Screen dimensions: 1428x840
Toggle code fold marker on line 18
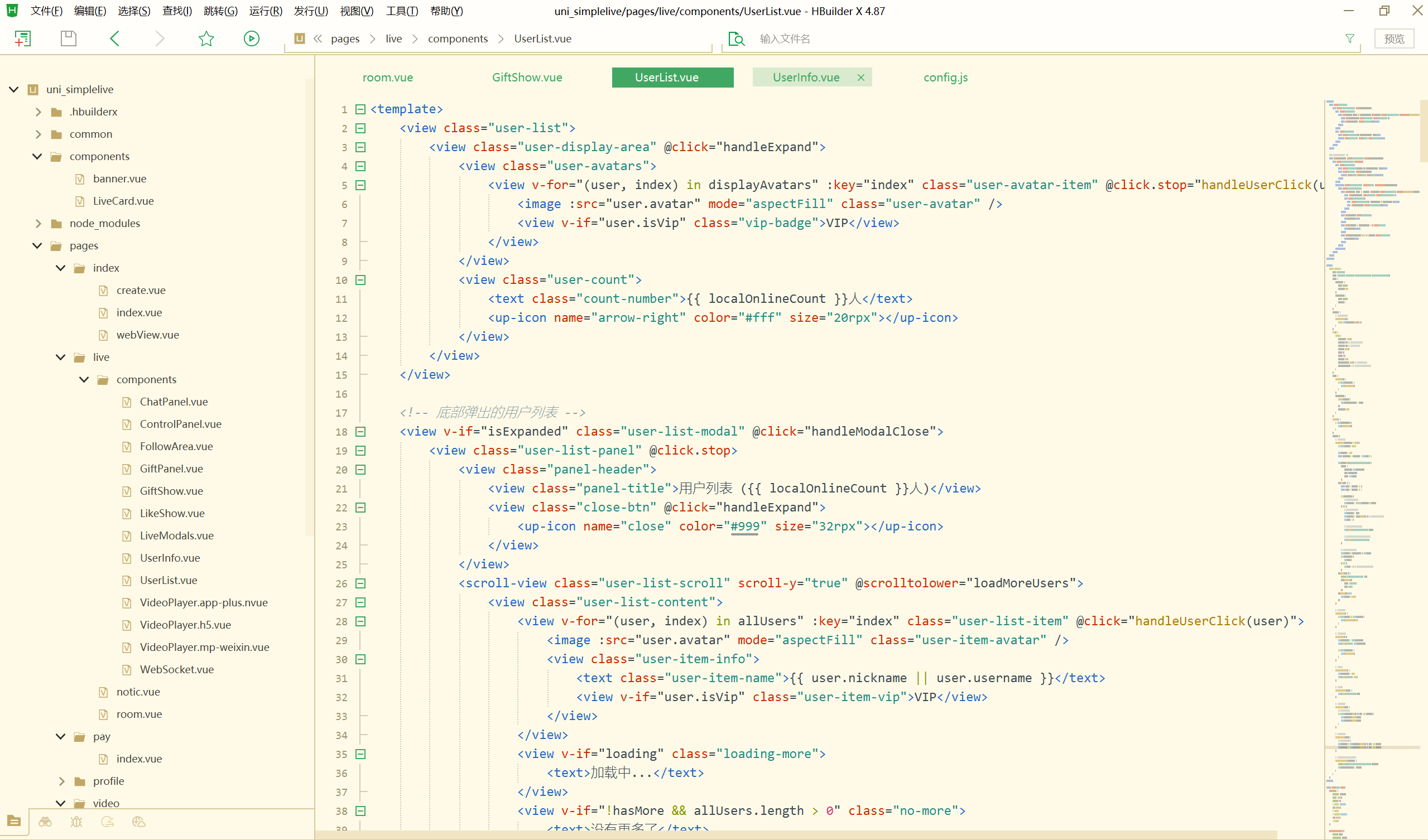(x=360, y=432)
